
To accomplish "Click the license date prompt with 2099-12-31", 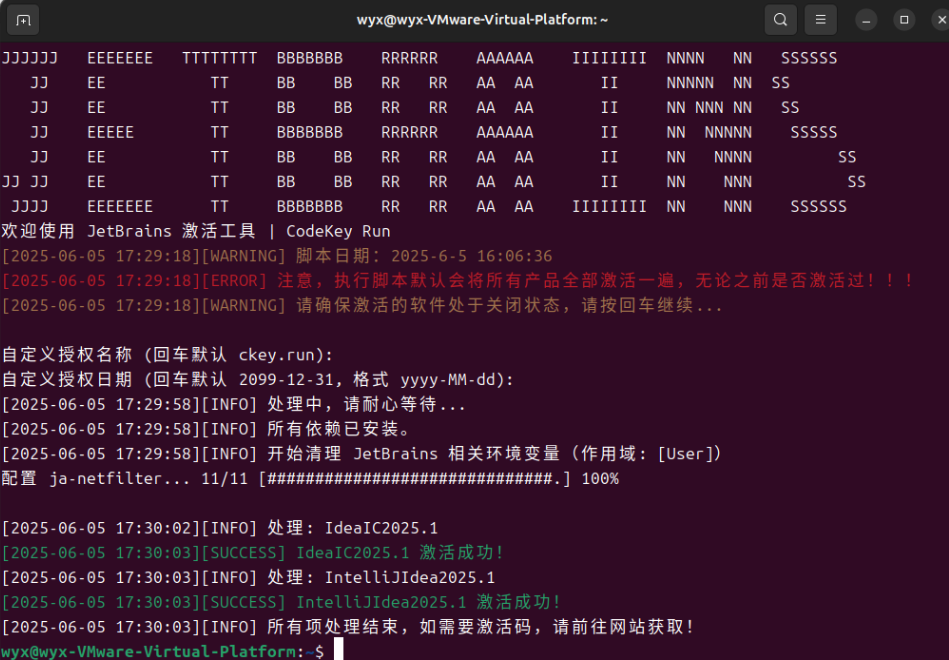I will click(x=258, y=380).
